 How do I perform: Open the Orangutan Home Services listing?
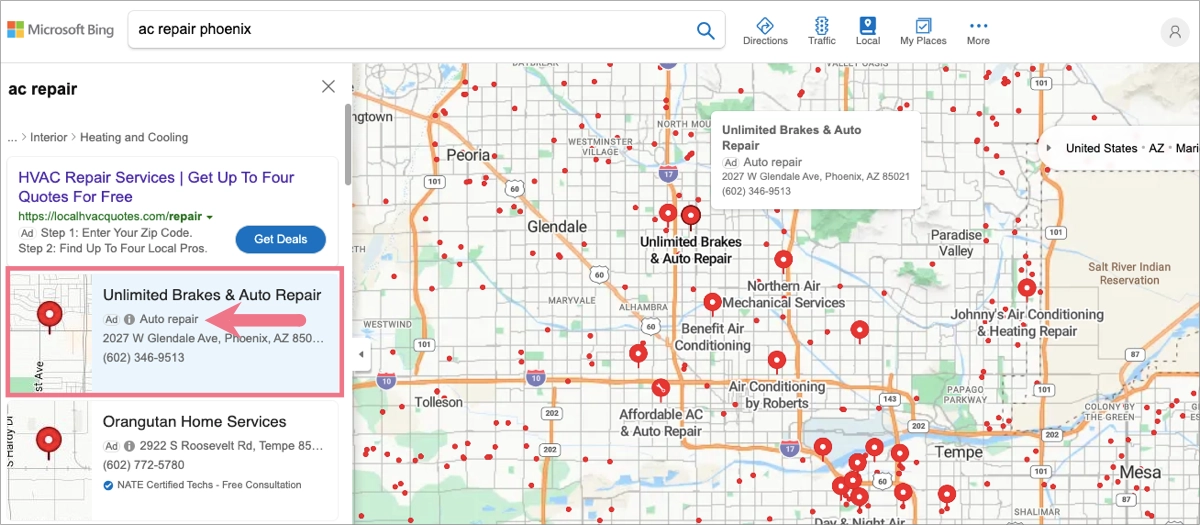point(195,421)
